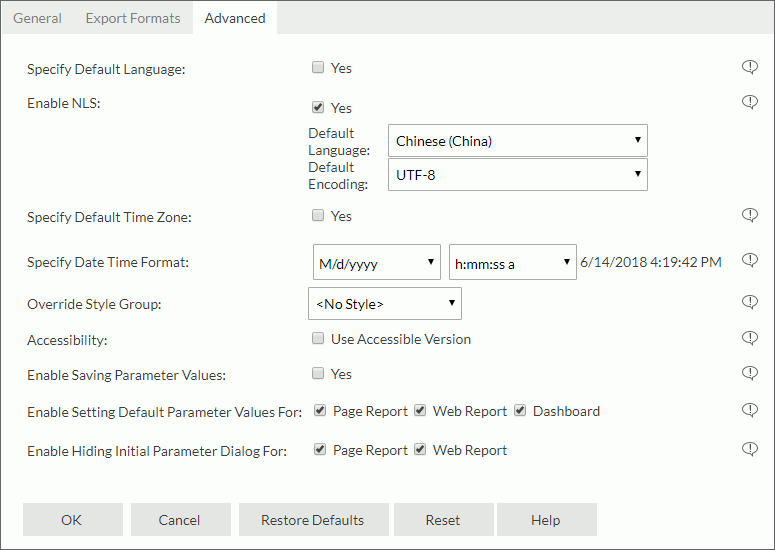Image resolution: width=775 pixels, height=550 pixels.
Task: Click help icon for Setting Default Parameter Values
Action: tap(750, 411)
